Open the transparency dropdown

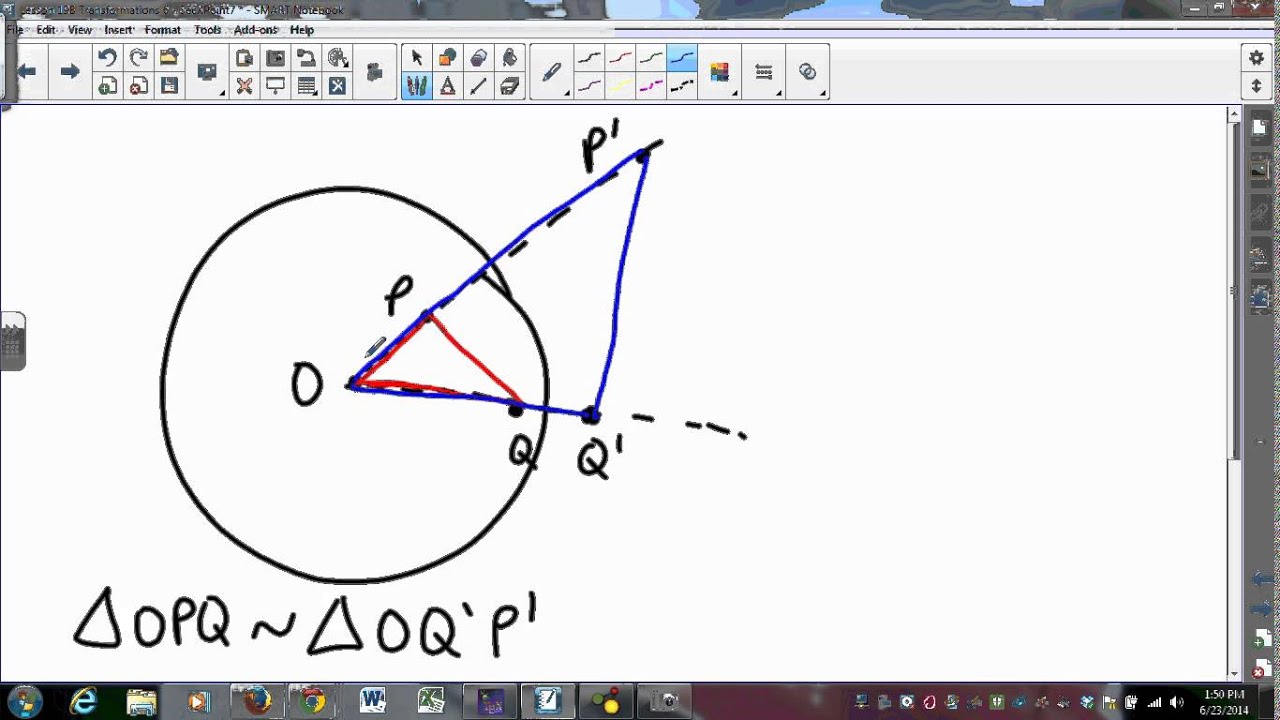(x=809, y=72)
